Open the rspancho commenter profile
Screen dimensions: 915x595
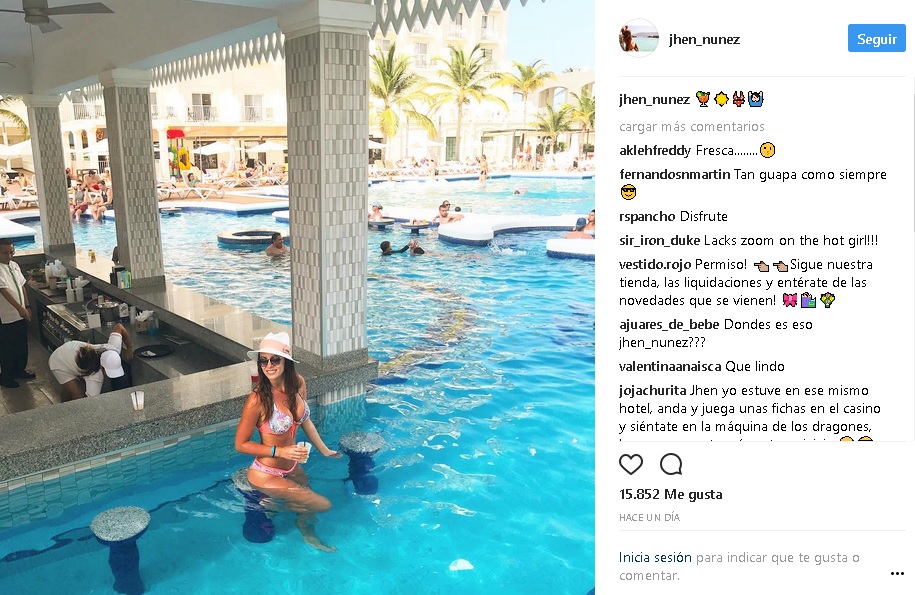648,216
